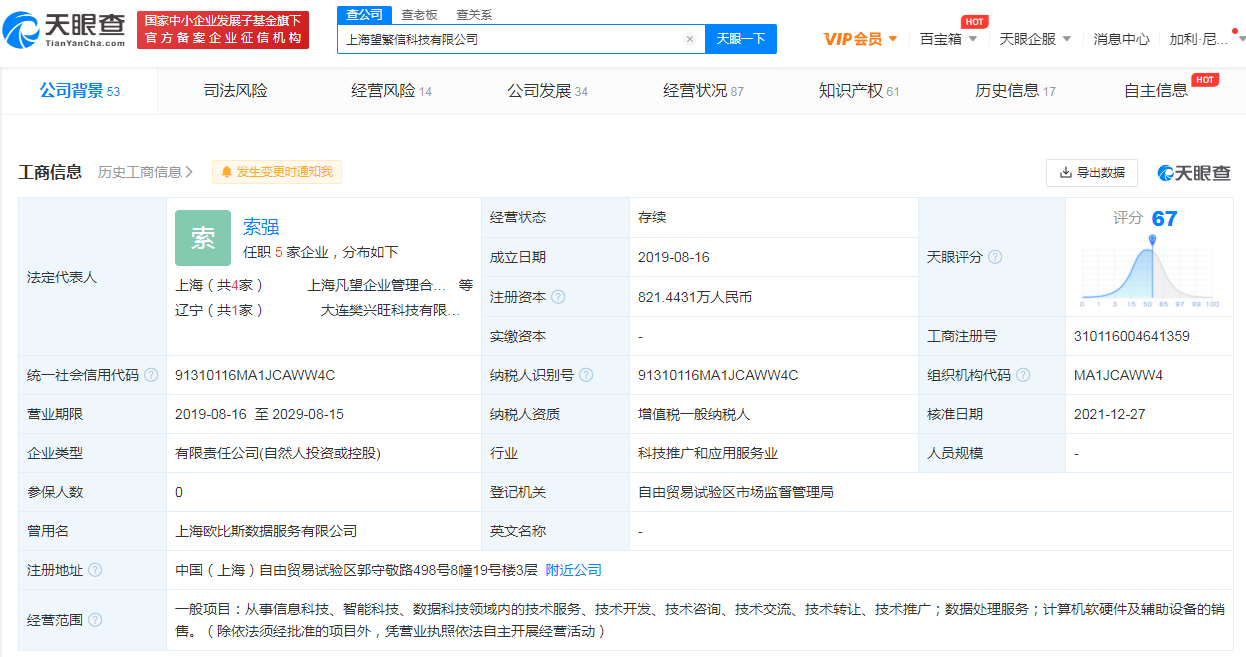Click question mark icon beside 组织机构代码
The height and width of the screenshot is (657, 1246).
pos(1024,372)
